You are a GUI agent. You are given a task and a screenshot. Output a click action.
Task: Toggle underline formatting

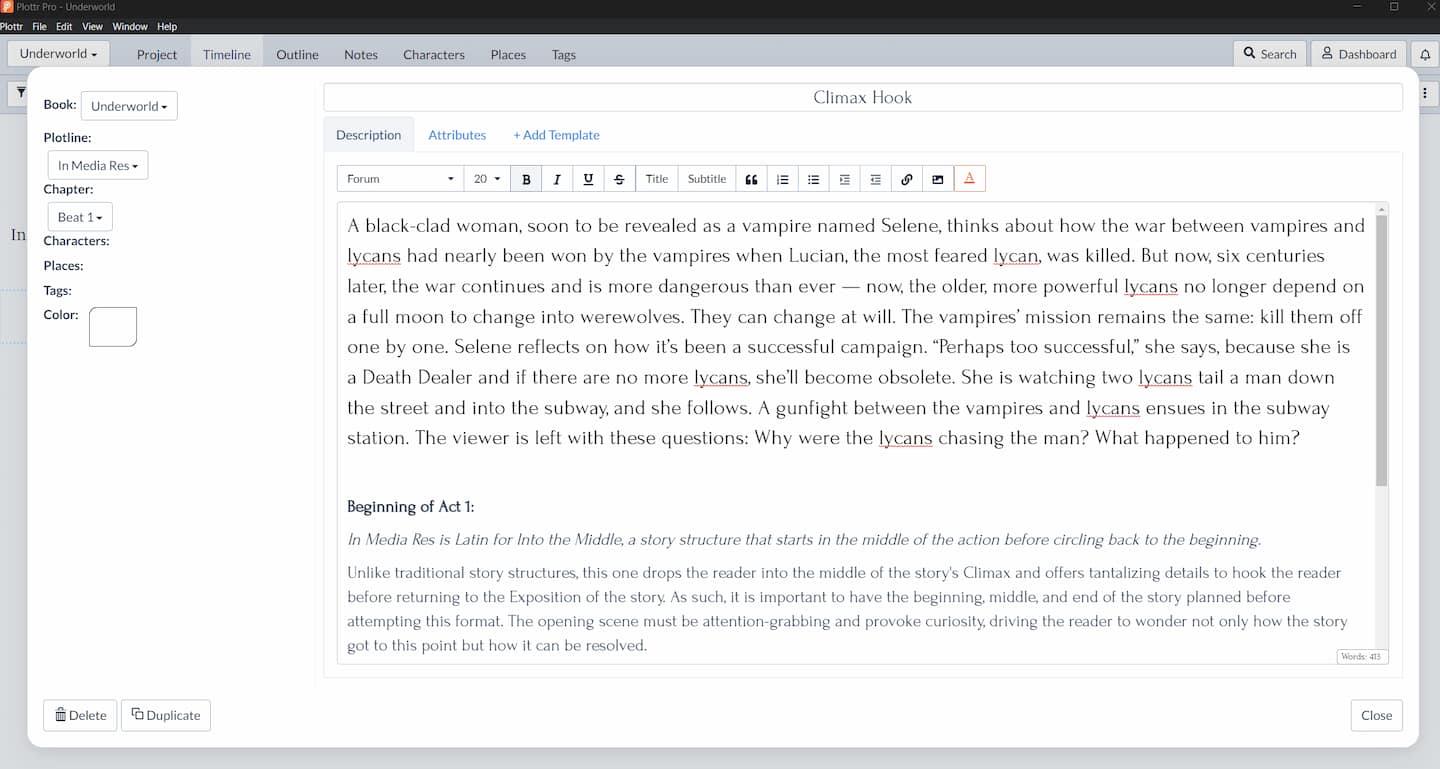(x=589, y=178)
